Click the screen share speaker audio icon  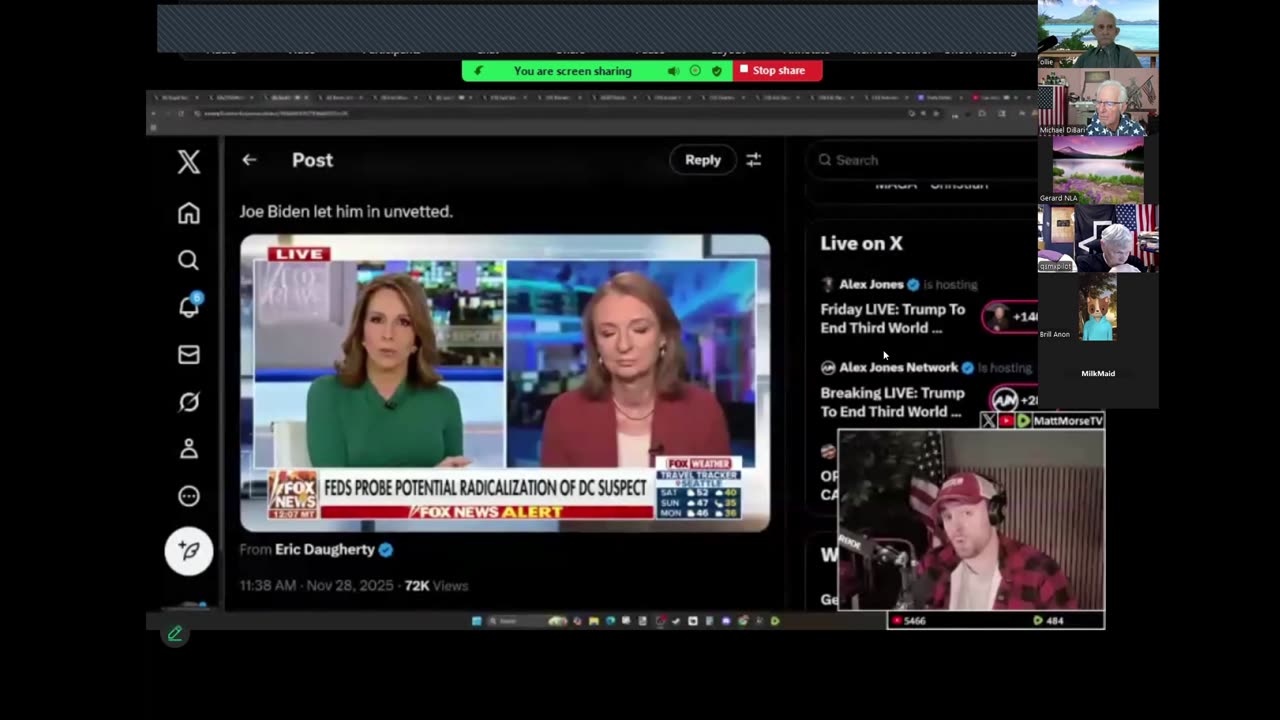coord(673,71)
